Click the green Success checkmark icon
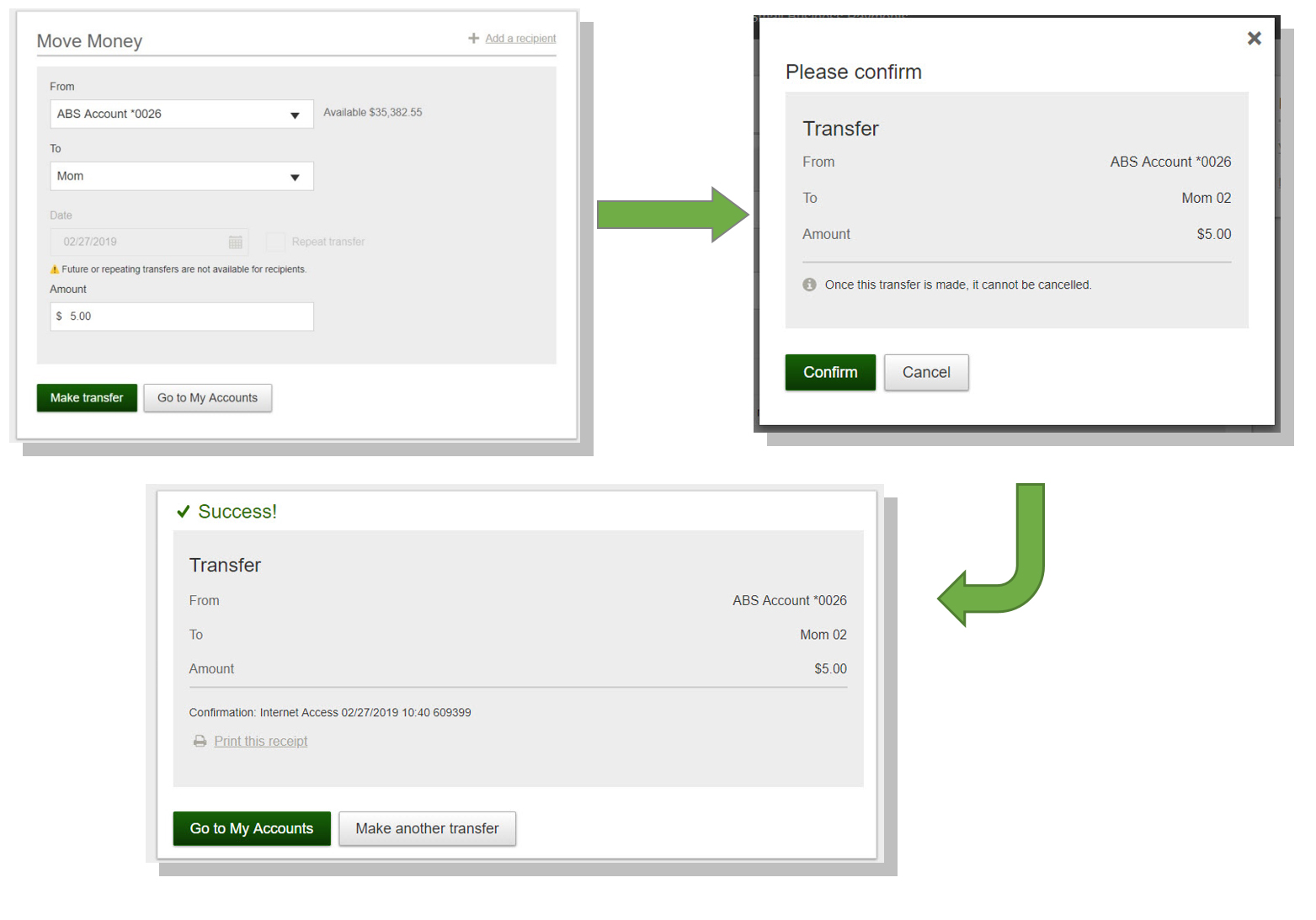The image size is (1316, 920). [183, 512]
